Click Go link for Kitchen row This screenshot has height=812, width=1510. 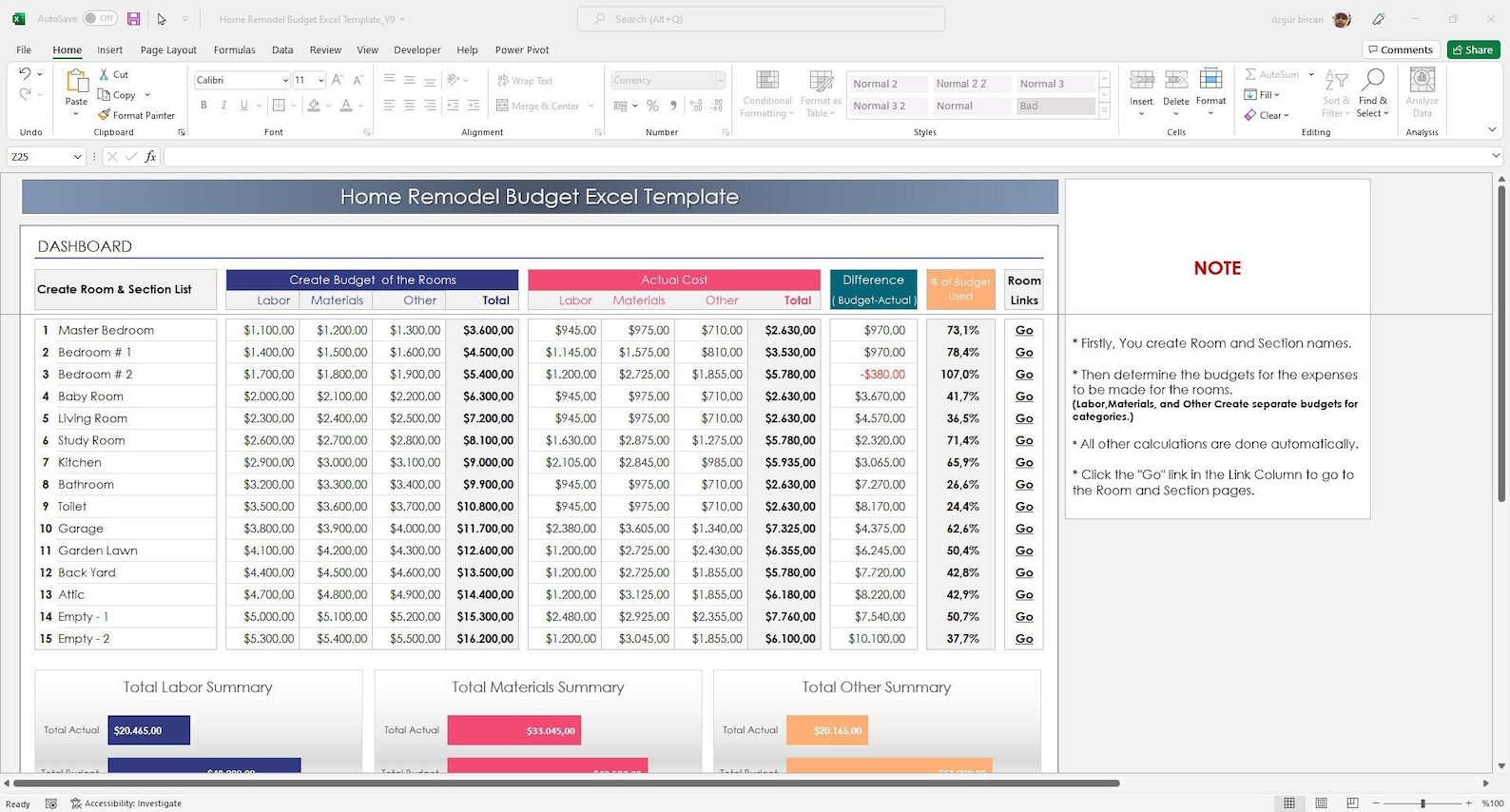[1024, 462]
